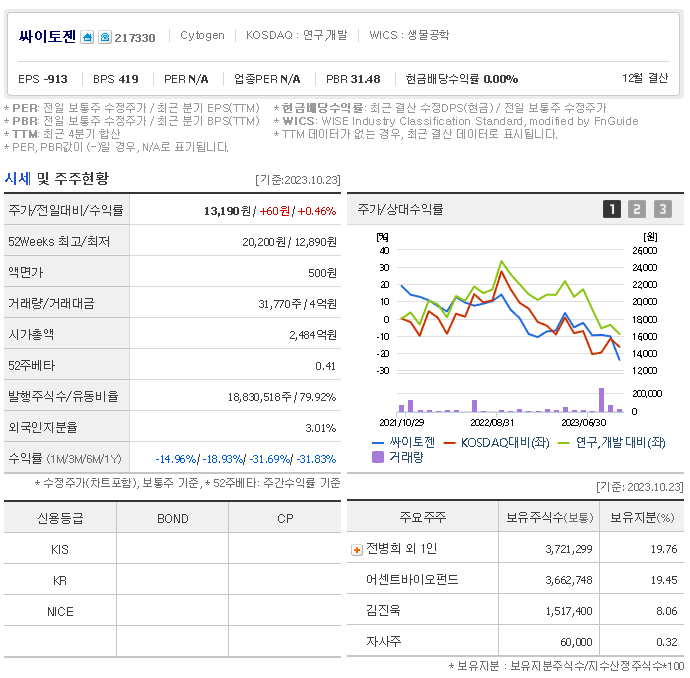Expand the 전병희 외 1인 shareholder row

coord(356,550)
